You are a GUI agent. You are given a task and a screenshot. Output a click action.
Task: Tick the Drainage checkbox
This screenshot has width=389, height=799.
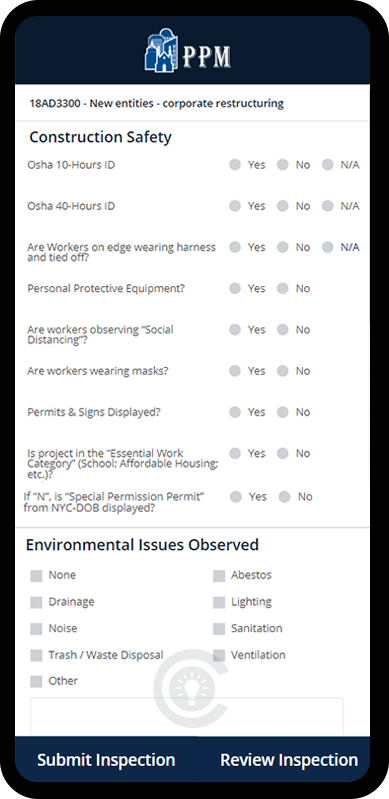click(x=36, y=602)
